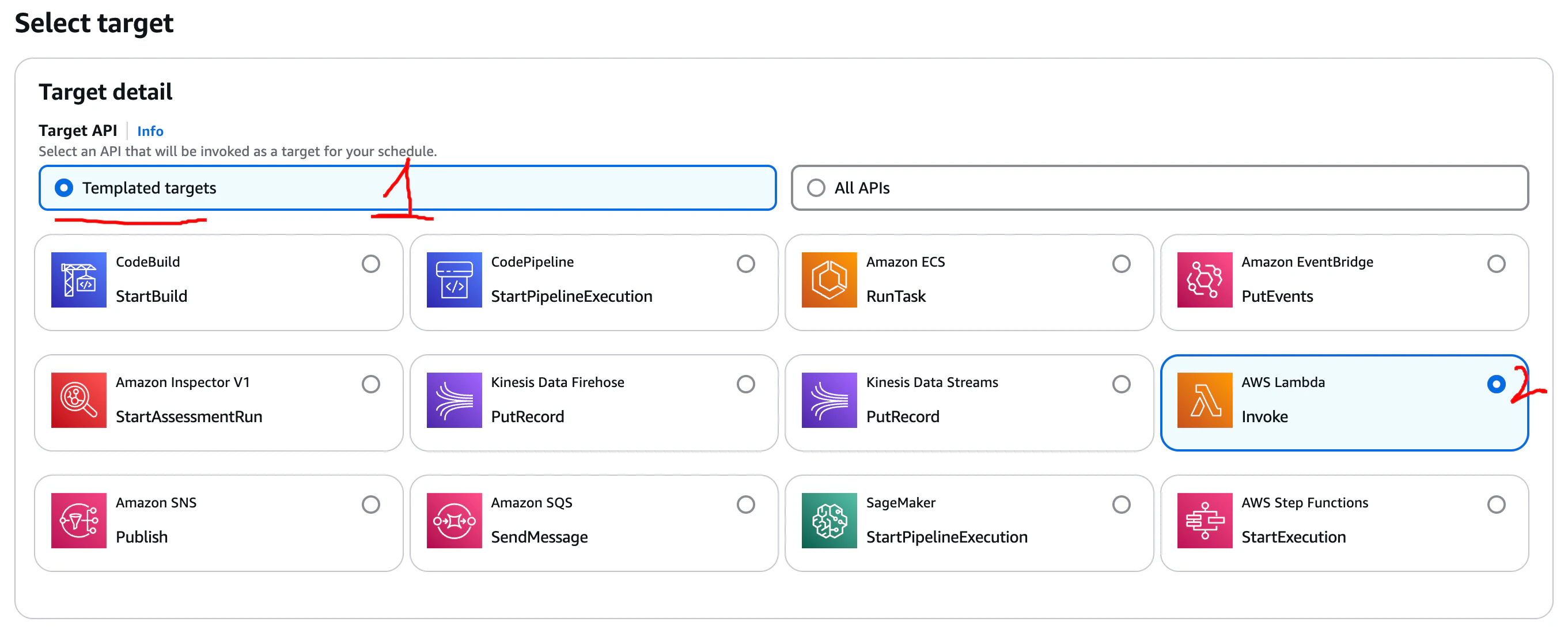Screen dimensions: 1568x637
Task: Click the 'Target API' field label
Action: click(78, 131)
